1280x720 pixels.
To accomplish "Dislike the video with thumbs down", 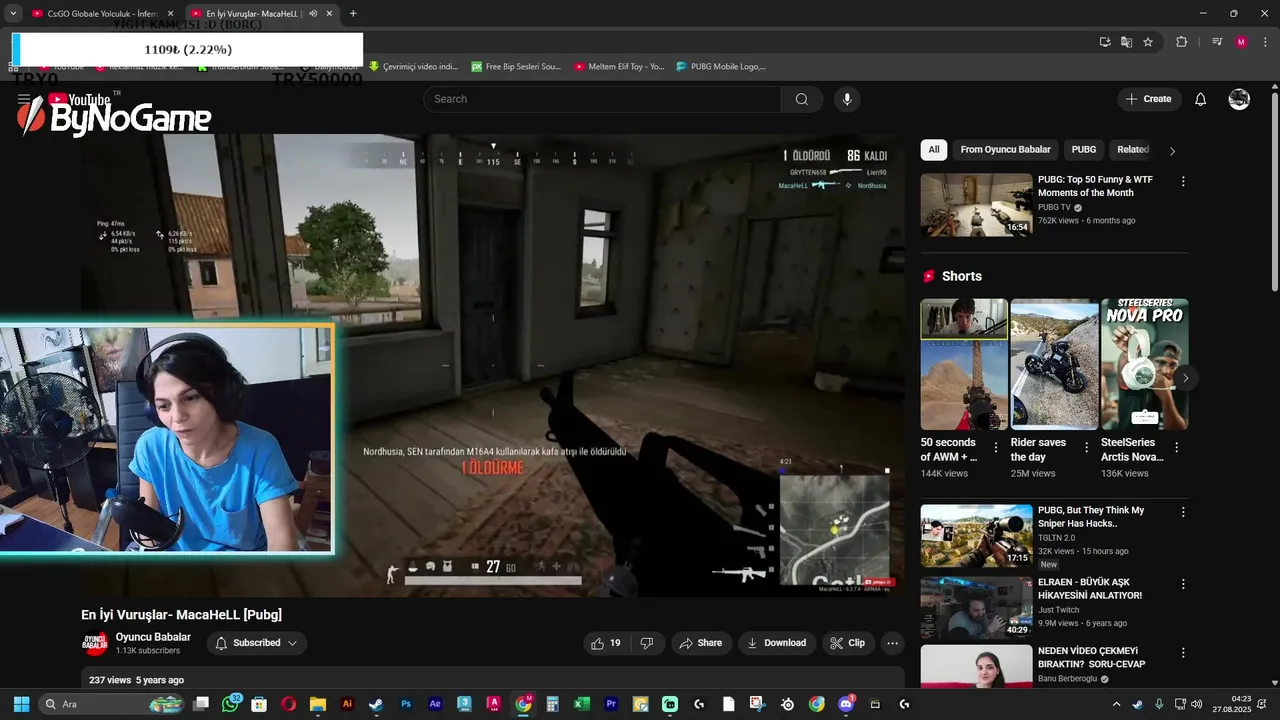I will (x=646, y=643).
